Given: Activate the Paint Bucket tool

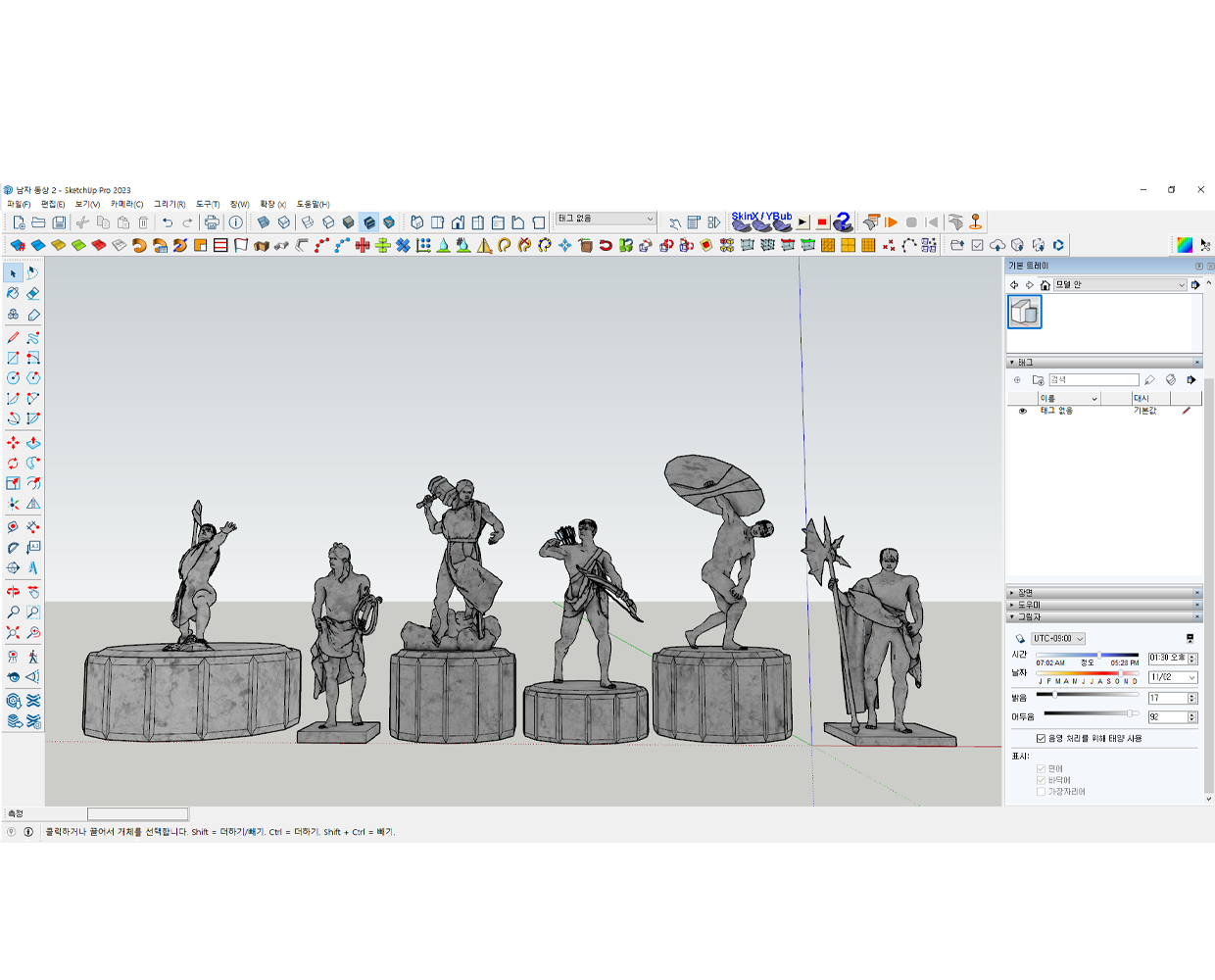Looking at the screenshot, I should [13, 293].
